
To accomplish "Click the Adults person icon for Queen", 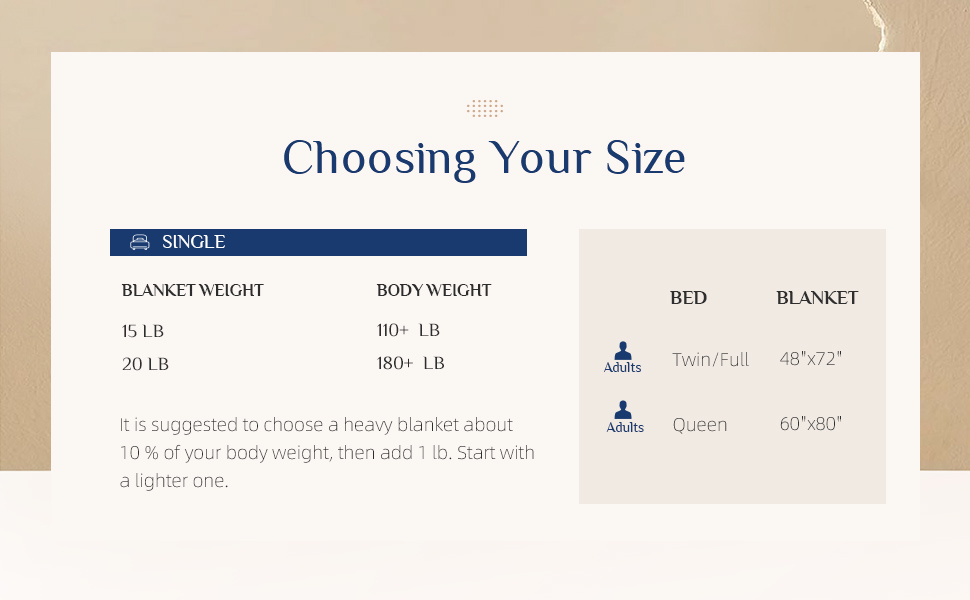I will tap(625, 411).
